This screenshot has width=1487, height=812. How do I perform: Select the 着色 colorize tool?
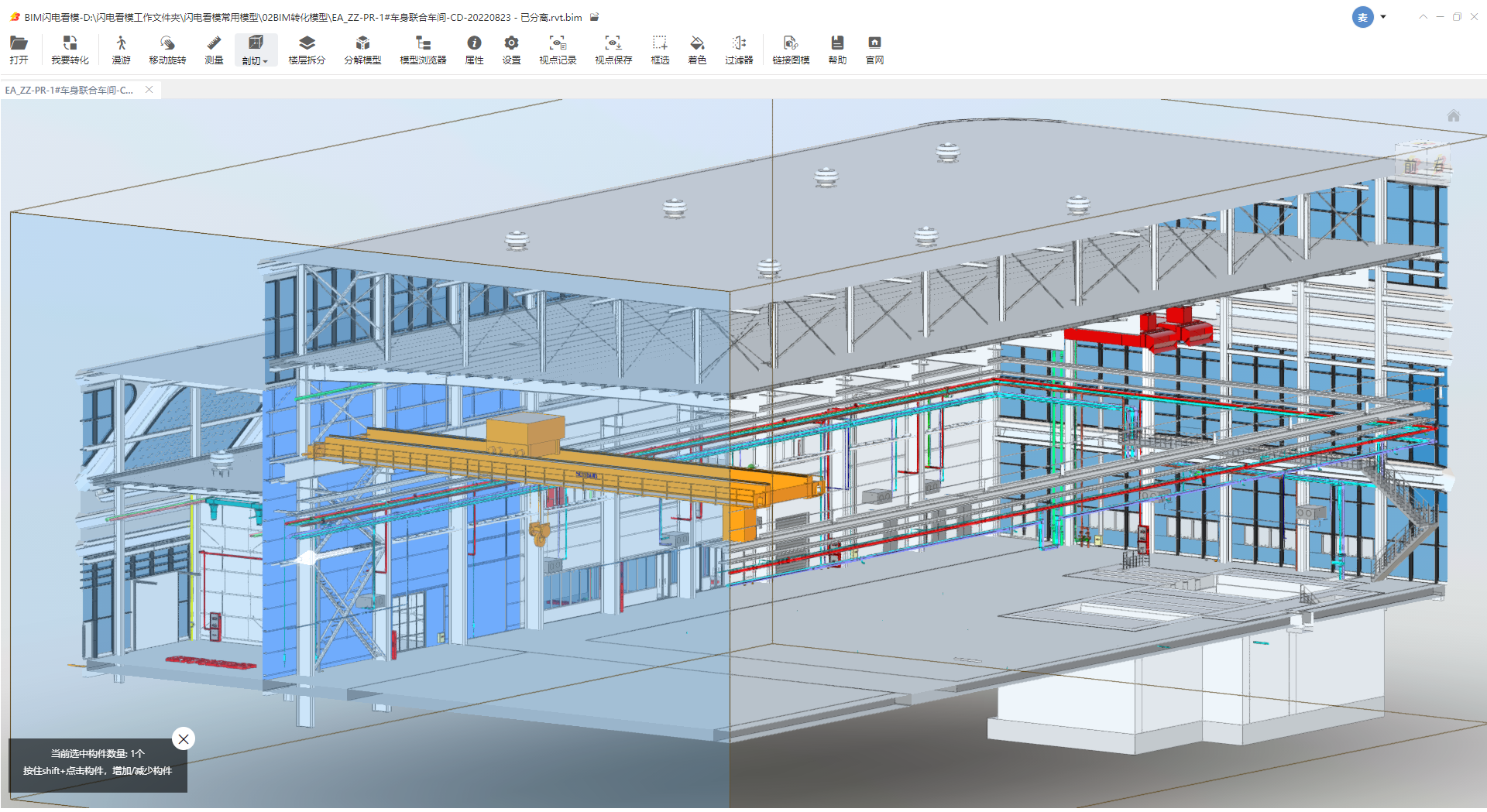point(697,50)
